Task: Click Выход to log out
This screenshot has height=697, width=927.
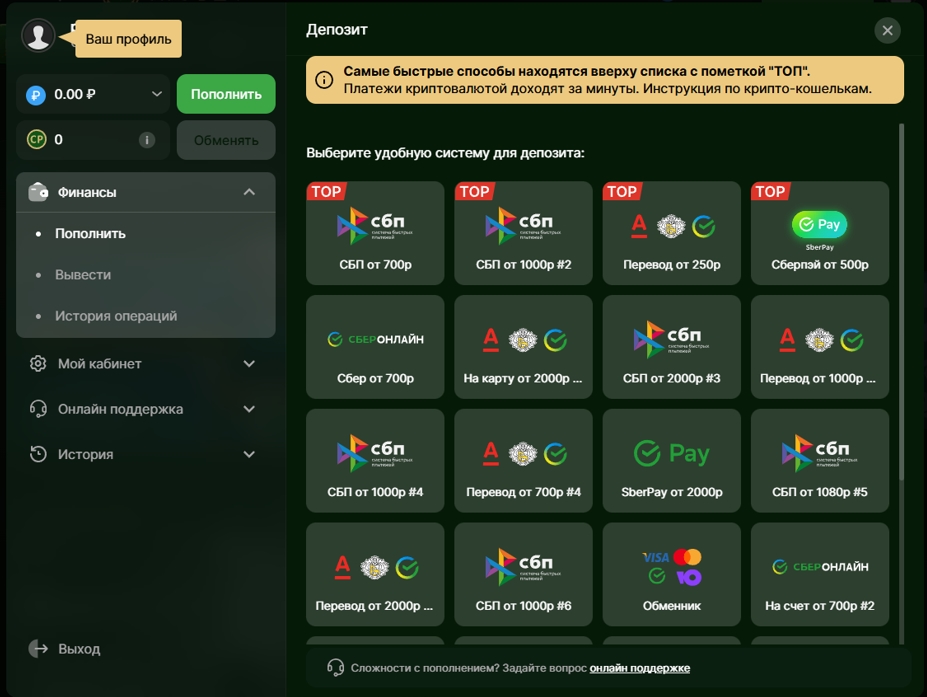Action: coord(79,649)
